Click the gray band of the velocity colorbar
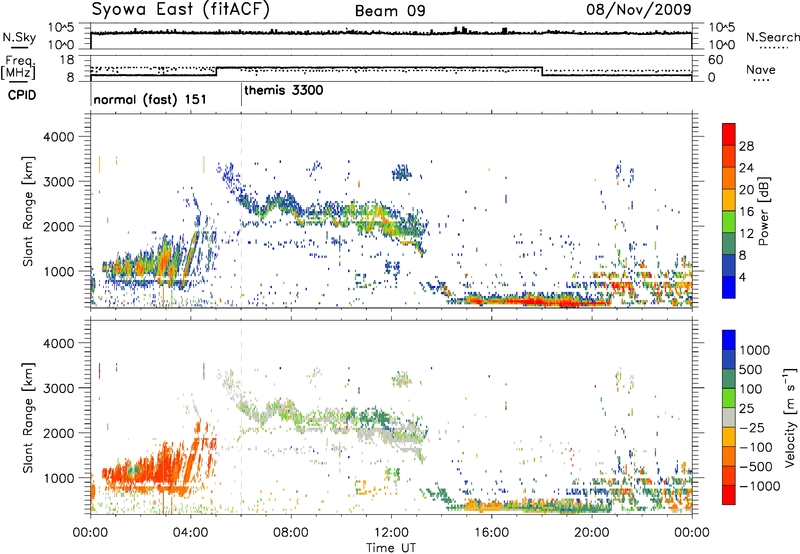The image size is (800, 554). pos(729,418)
